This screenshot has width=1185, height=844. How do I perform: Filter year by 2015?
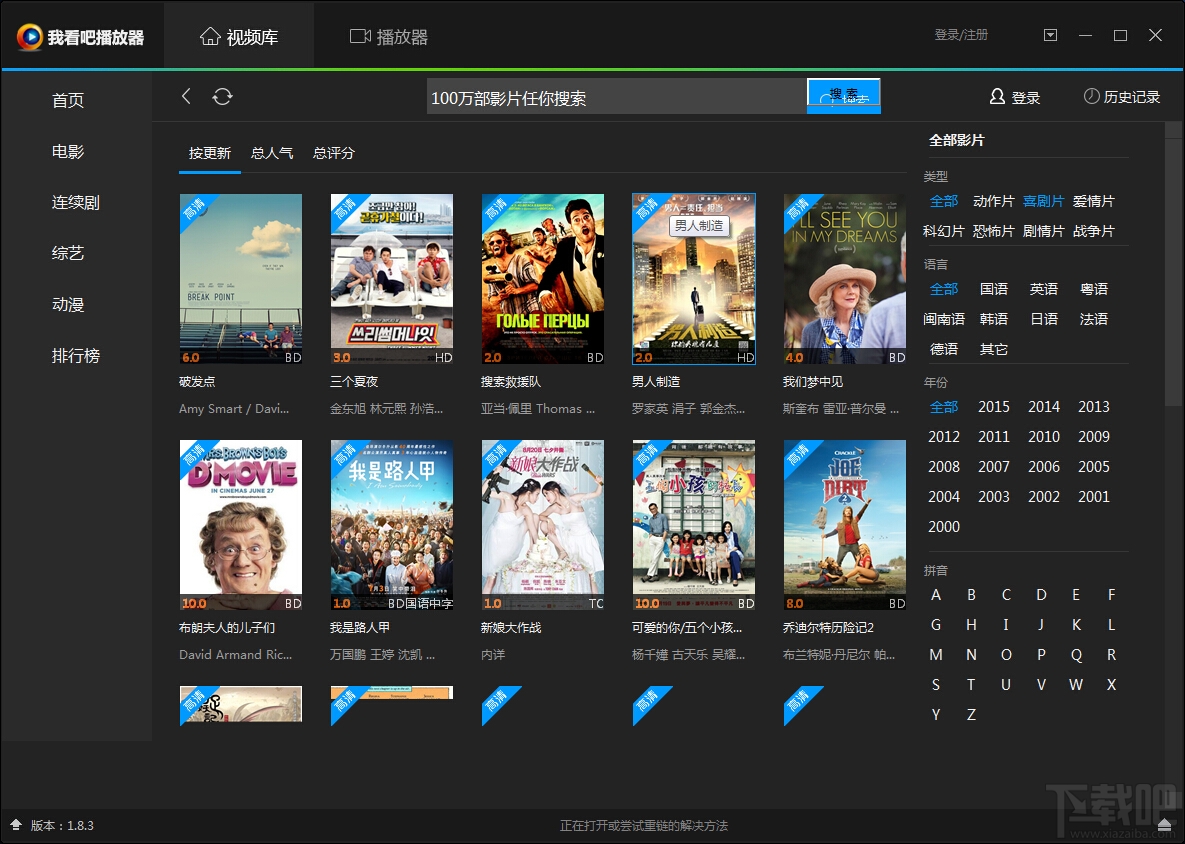(x=994, y=407)
